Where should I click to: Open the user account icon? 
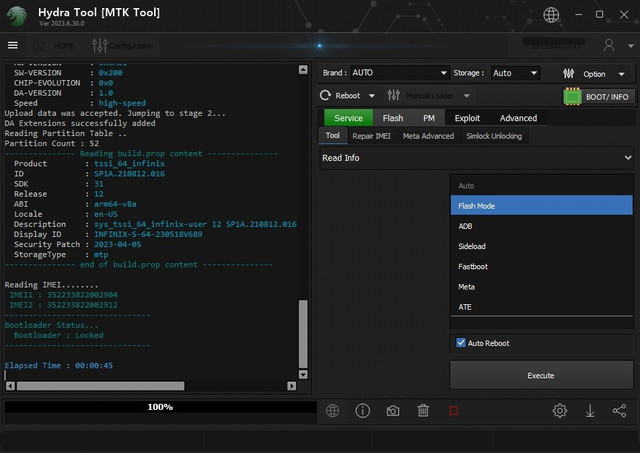[x=609, y=45]
